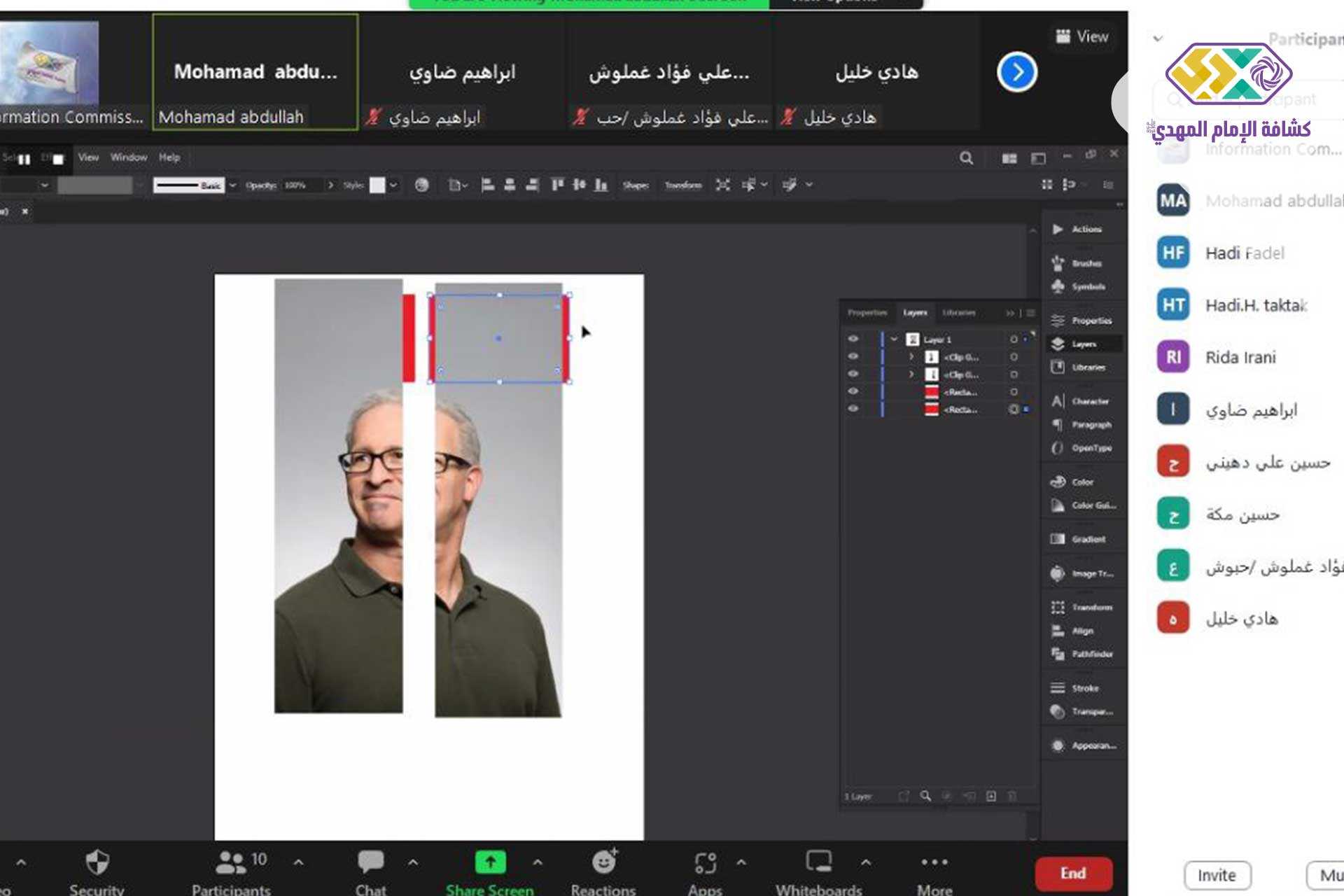Click the Recolor Artwork wheel icon
The width and height of the screenshot is (1344, 896).
pos(421,185)
